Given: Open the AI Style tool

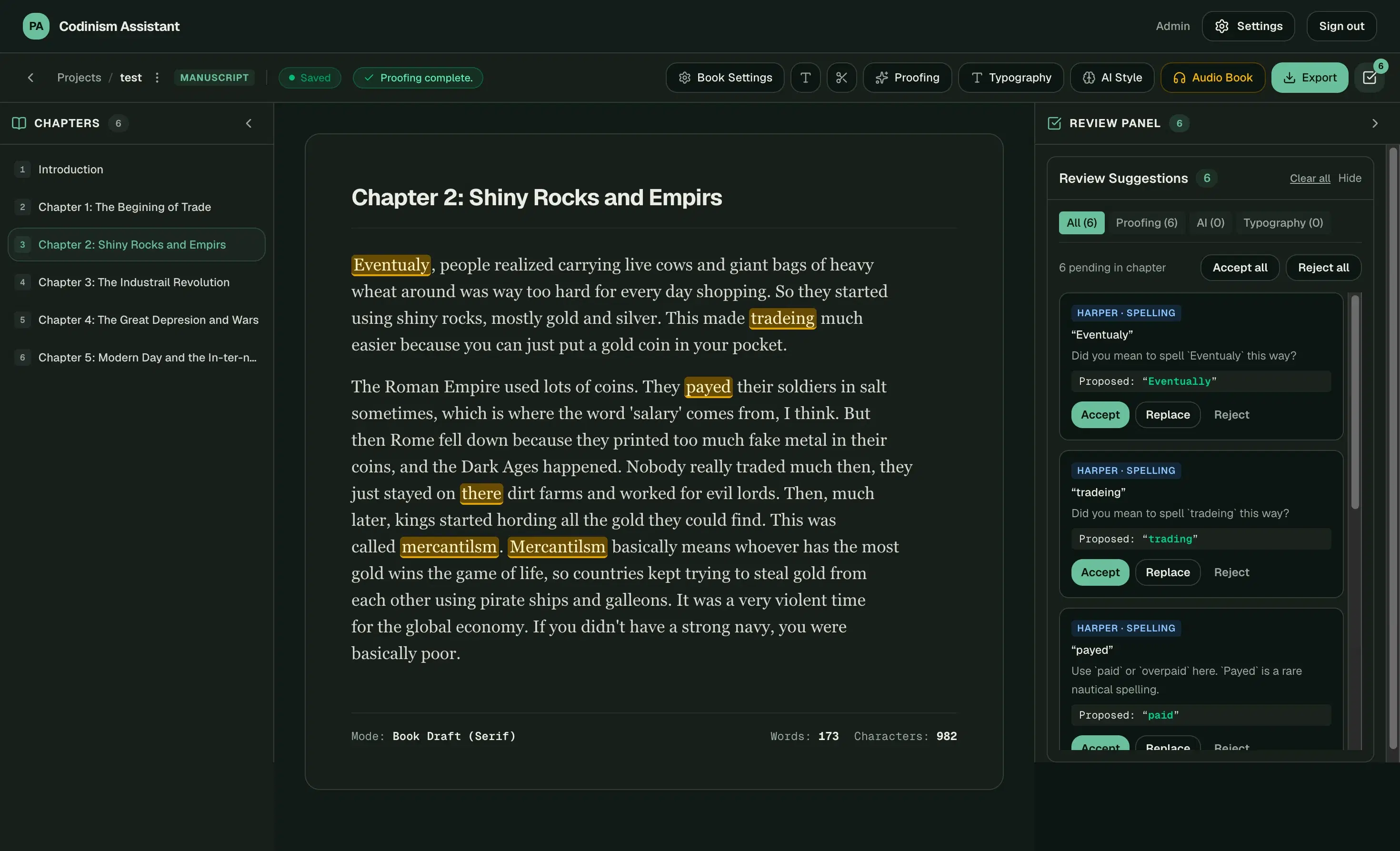Looking at the screenshot, I should pos(1111,77).
